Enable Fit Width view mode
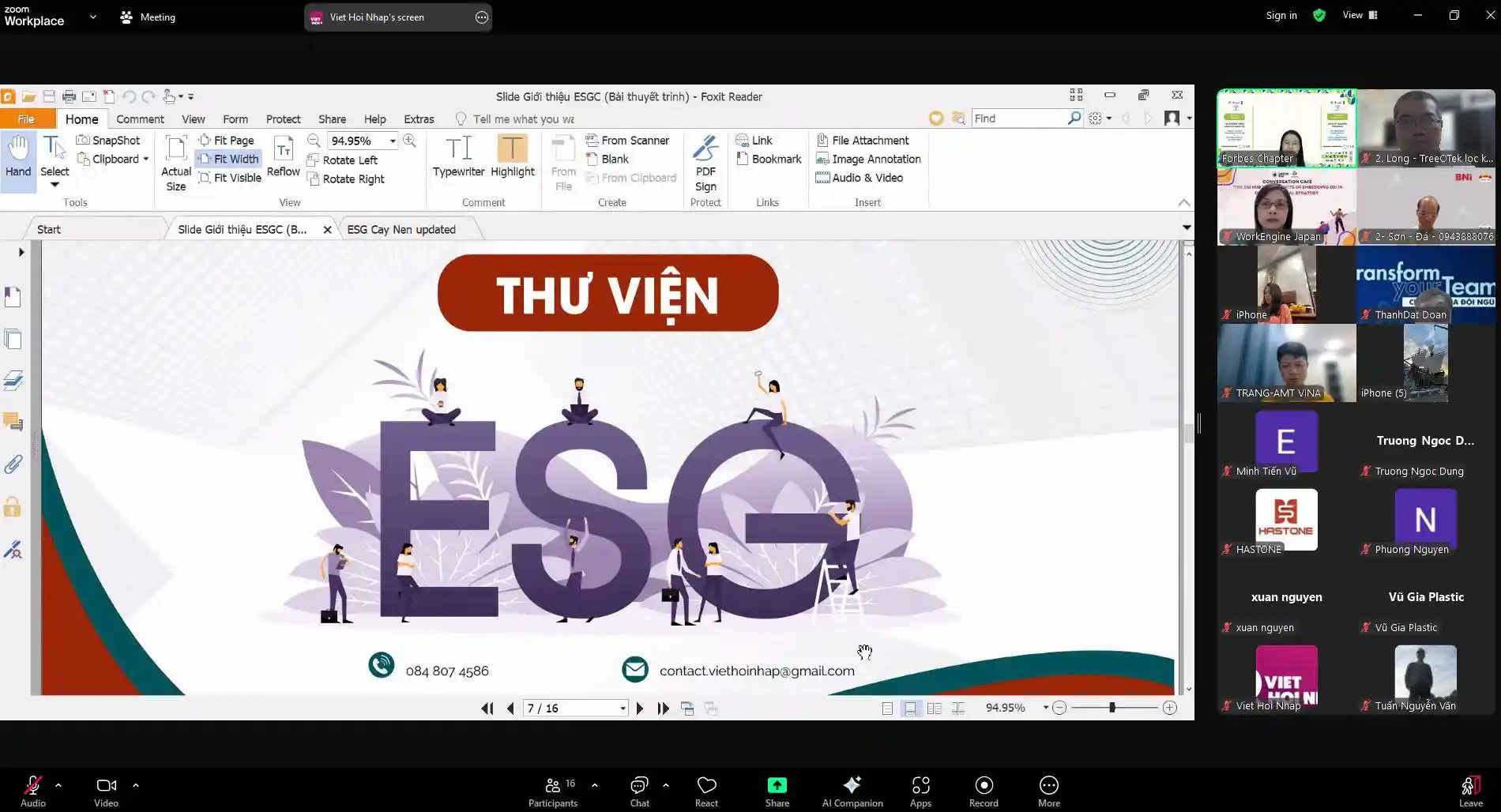This screenshot has width=1501, height=812. point(228,159)
